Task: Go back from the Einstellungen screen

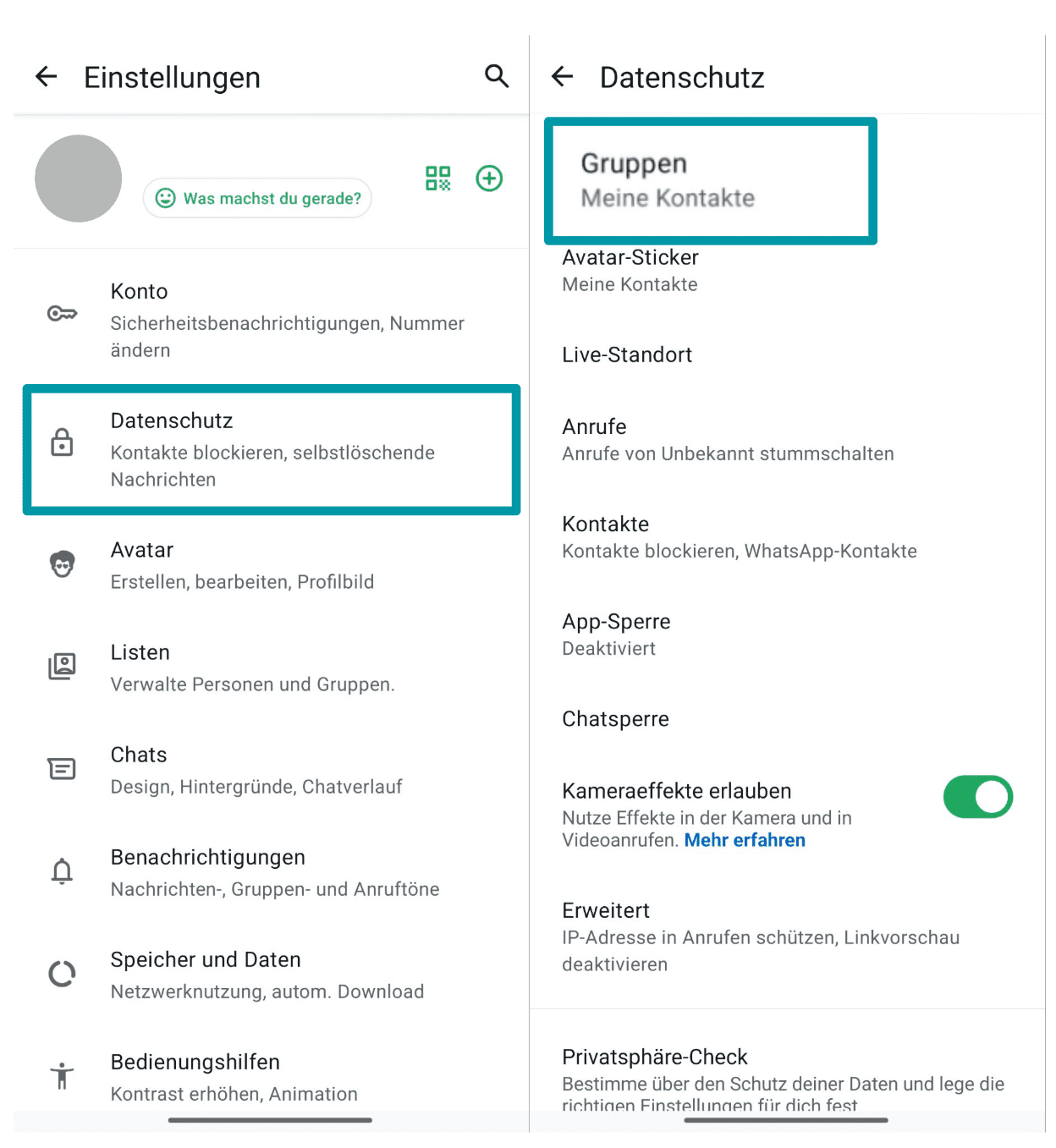Action: coord(47,77)
